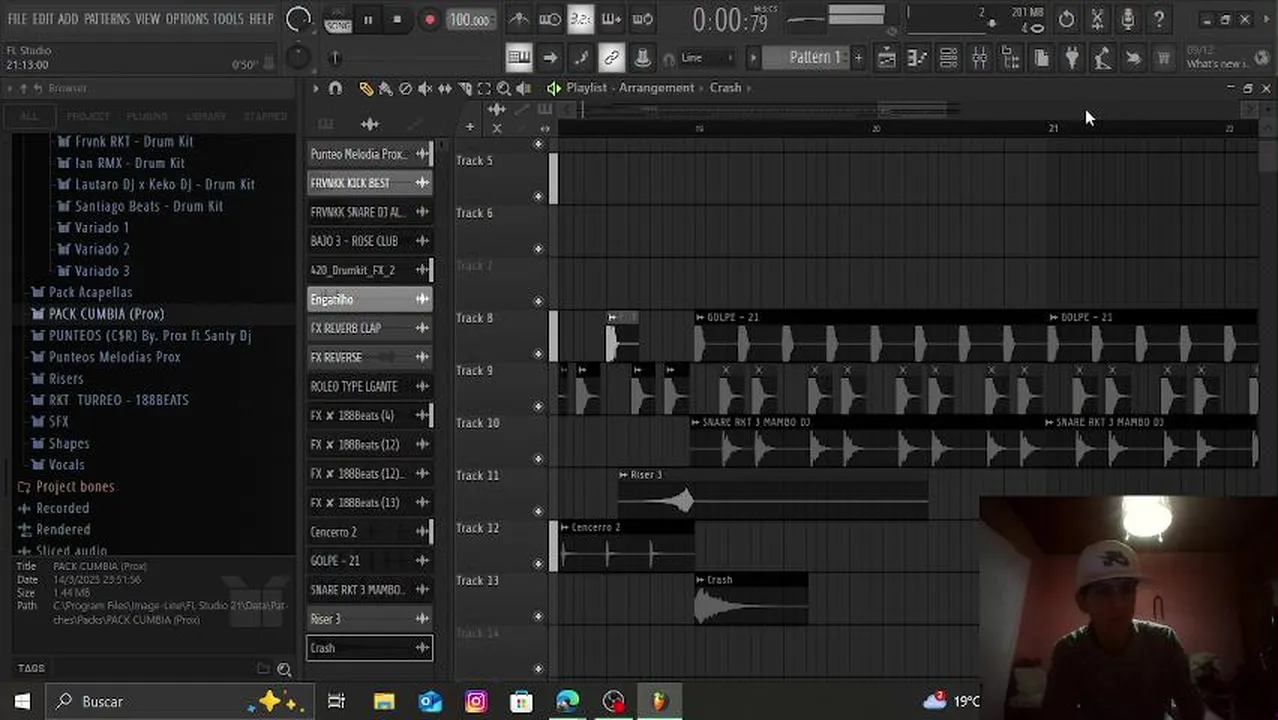Select the Delete tool in the Playlist toolbar
1278x720 pixels.
pos(405,88)
